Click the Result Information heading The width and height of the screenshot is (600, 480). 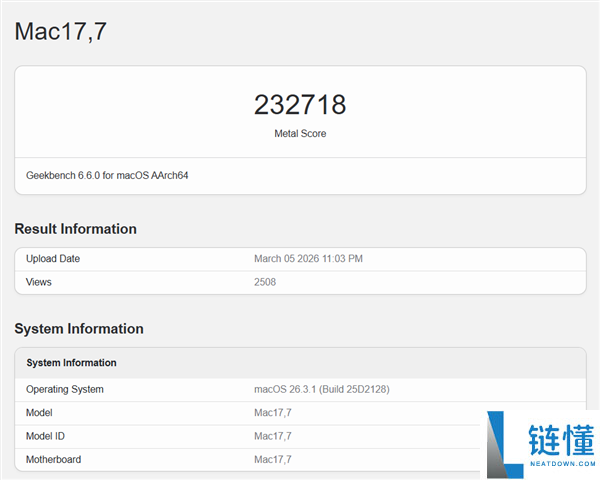pos(75,229)
